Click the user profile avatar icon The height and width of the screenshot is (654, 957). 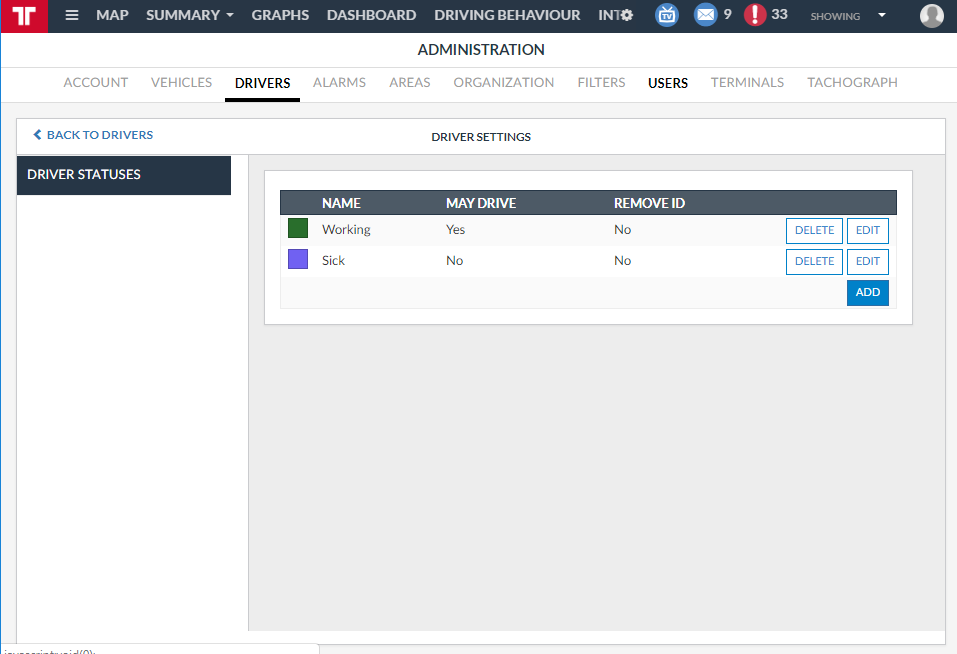tap(931, 16)
